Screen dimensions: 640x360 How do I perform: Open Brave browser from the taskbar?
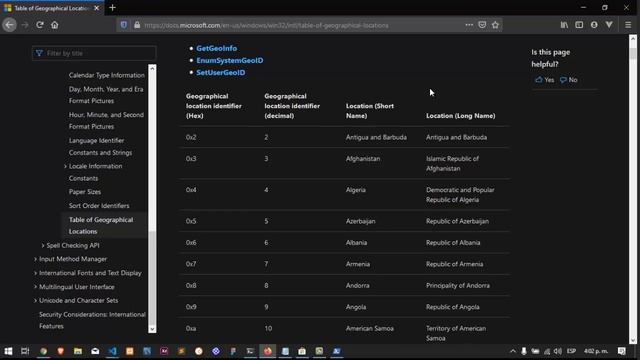(60, 351)
